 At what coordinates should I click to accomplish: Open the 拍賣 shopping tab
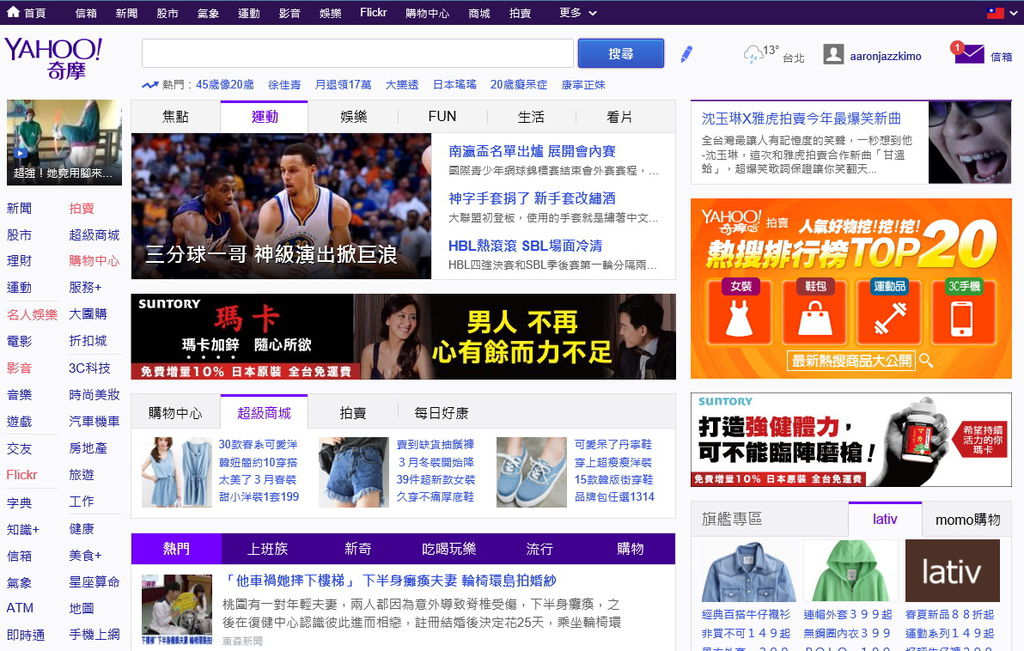point(353,413)
